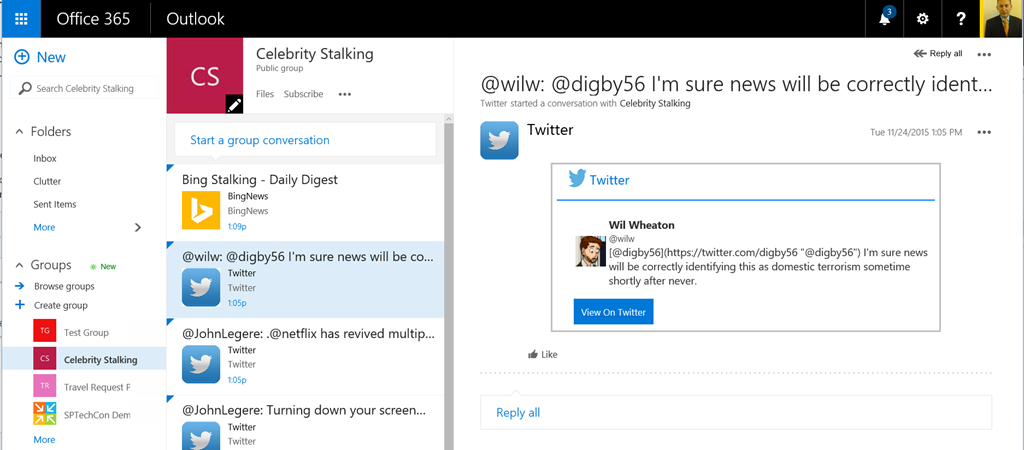The height and width of the screenshot is (450, 1024).
Task: Click the New plus icon
Action: (22, 57)
